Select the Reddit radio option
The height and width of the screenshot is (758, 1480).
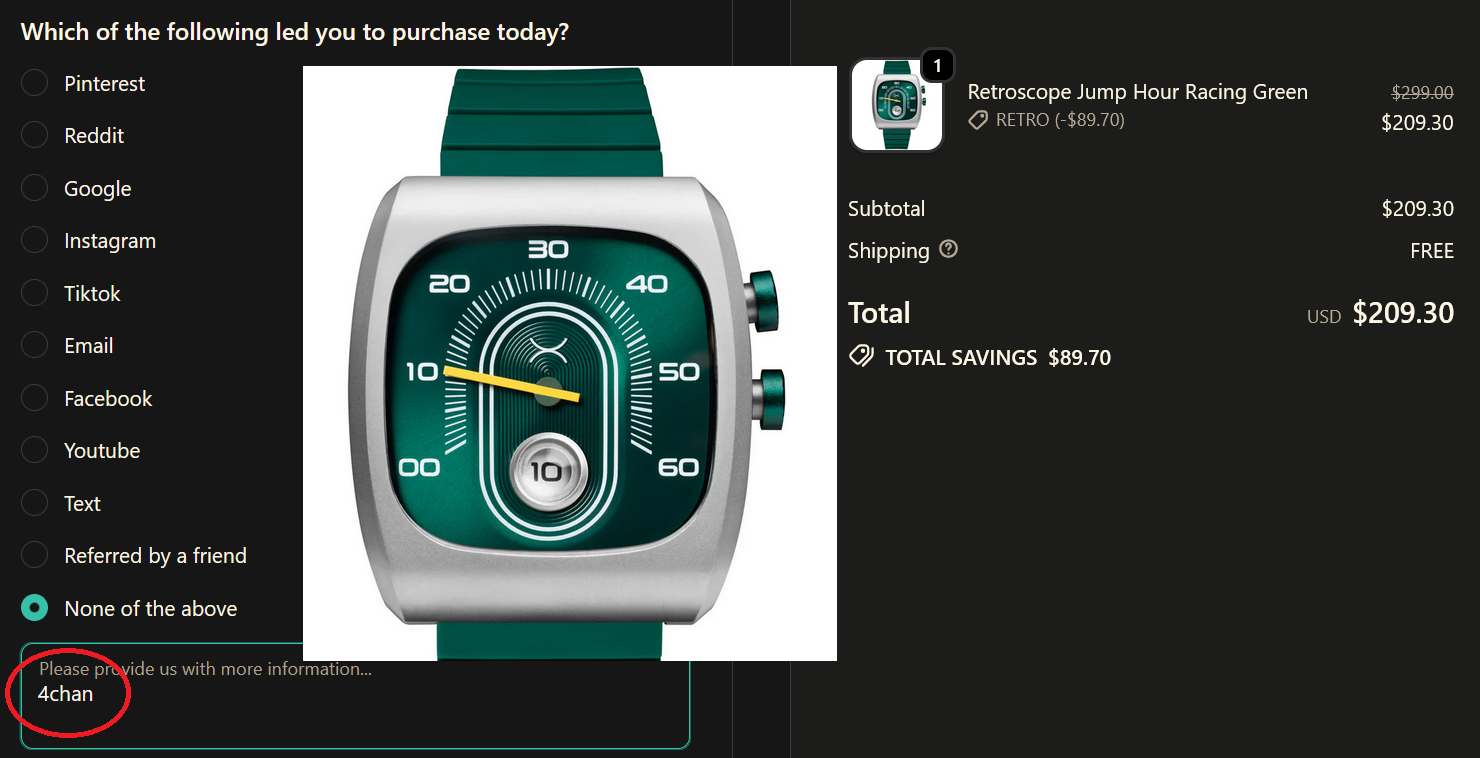(35, 135)
